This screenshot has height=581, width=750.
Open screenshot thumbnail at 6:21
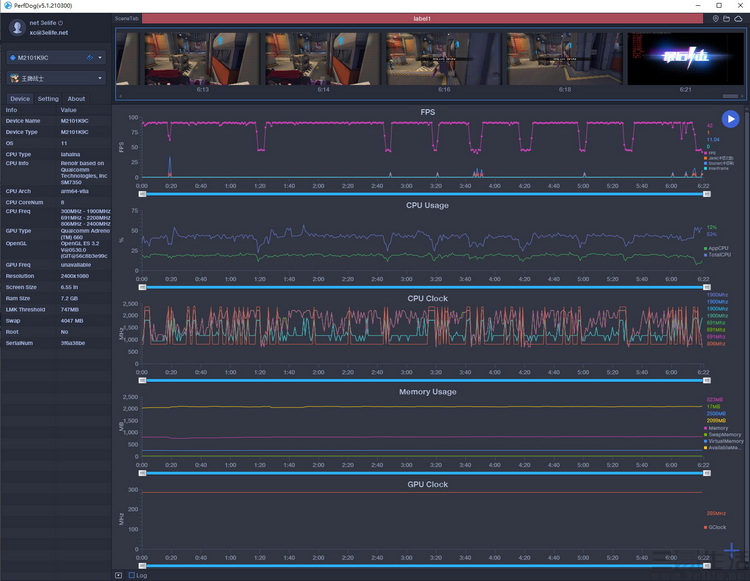click(x=685, y=59)
